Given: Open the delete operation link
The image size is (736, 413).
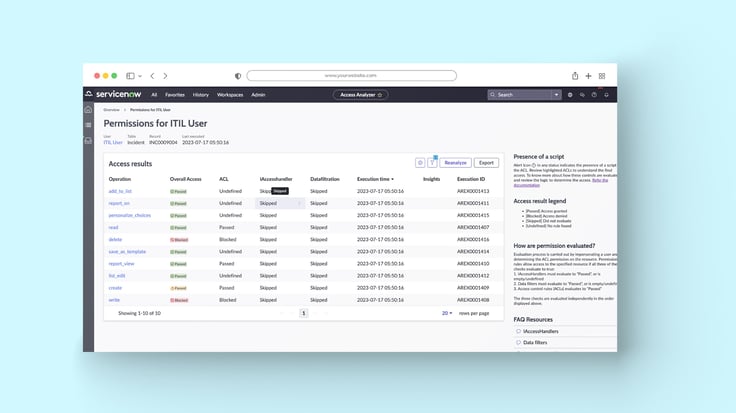Looking at the screenshot, I should (x=115, y=240).
